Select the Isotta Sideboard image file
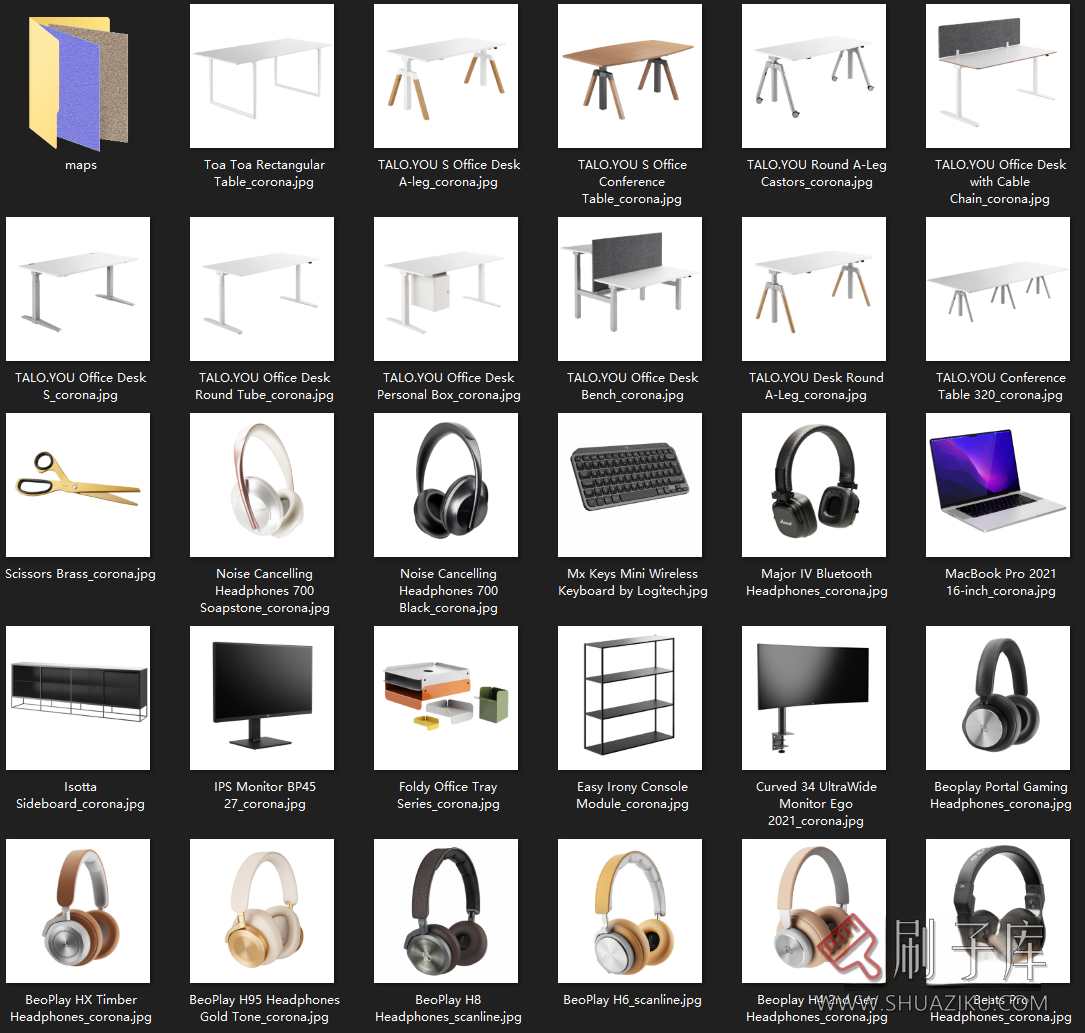Image resolution: width=1085 pixels, height=1033 pixels. coord(78,698)
